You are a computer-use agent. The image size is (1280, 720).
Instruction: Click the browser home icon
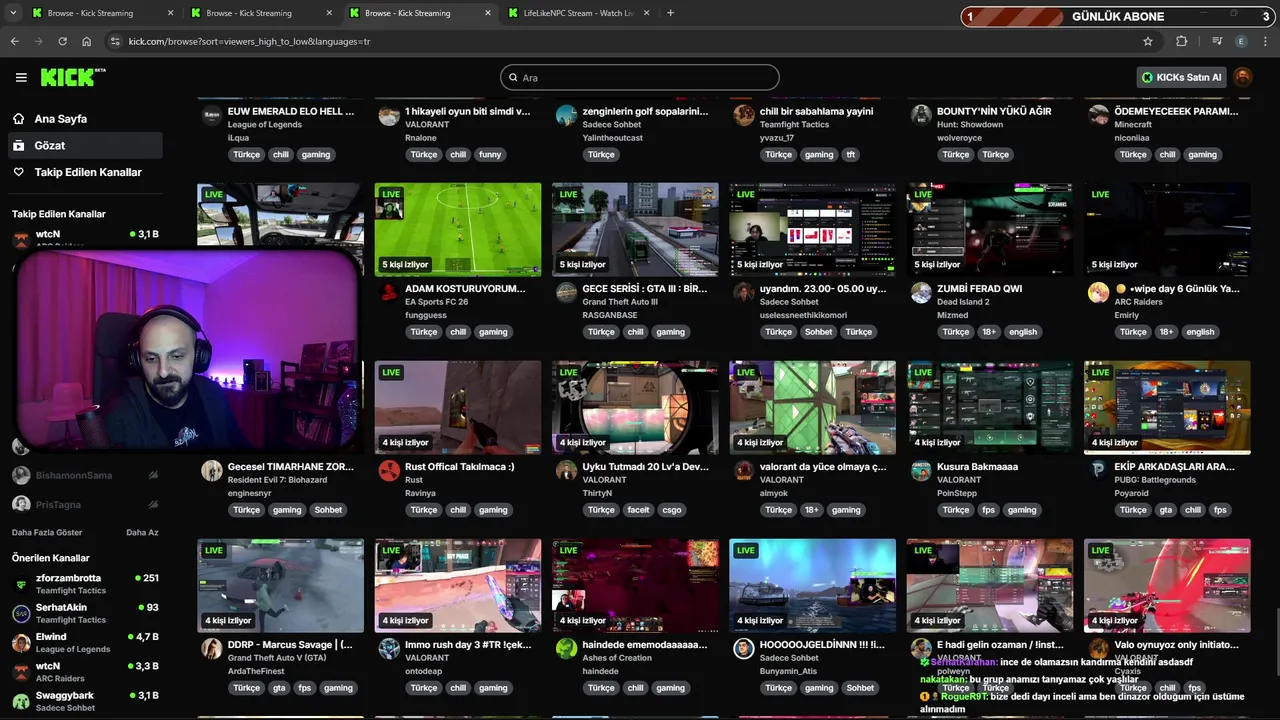[x=86, y=41]
